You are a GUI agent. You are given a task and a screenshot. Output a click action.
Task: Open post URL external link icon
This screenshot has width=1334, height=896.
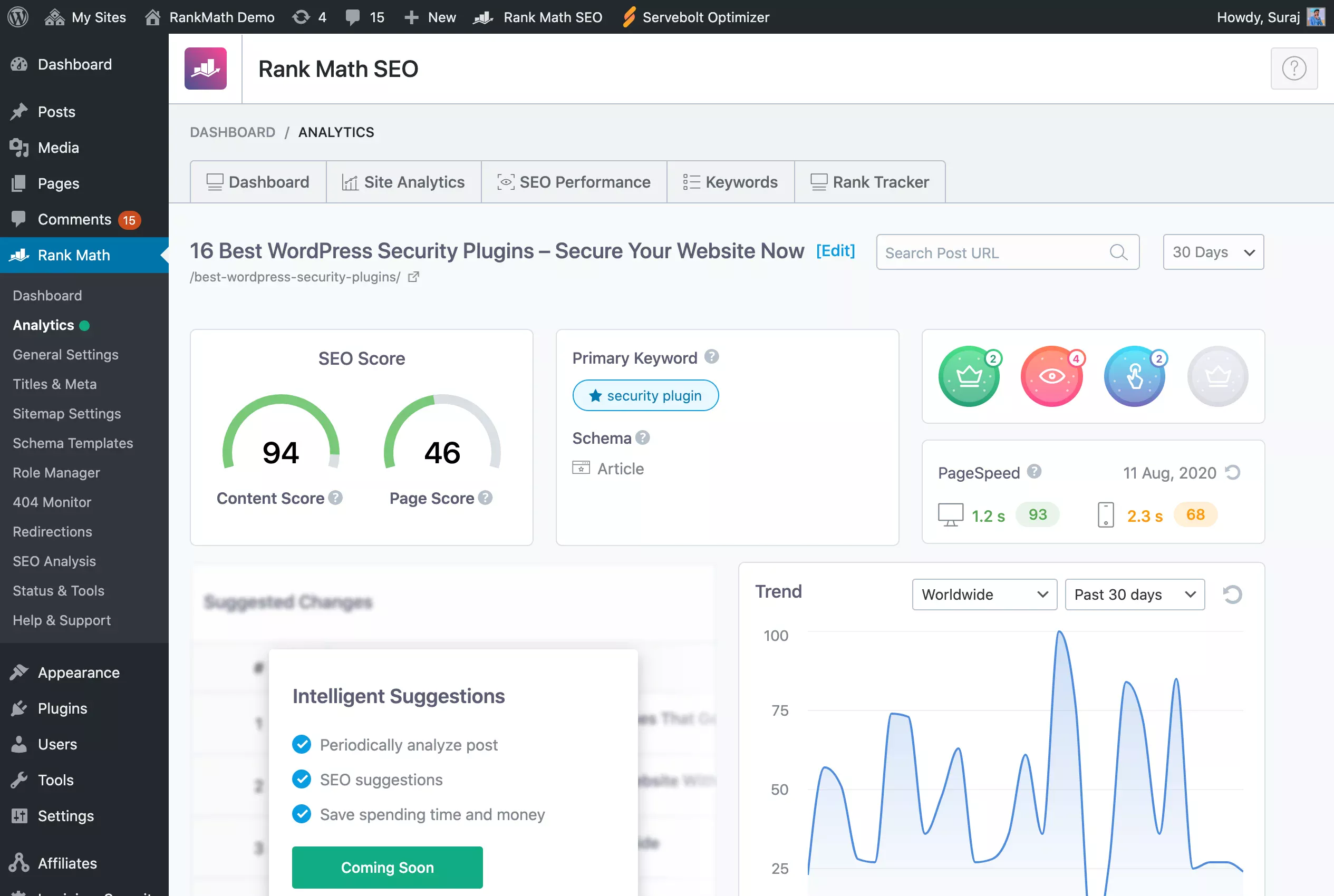pyautogui.click(x=413, y=277)
